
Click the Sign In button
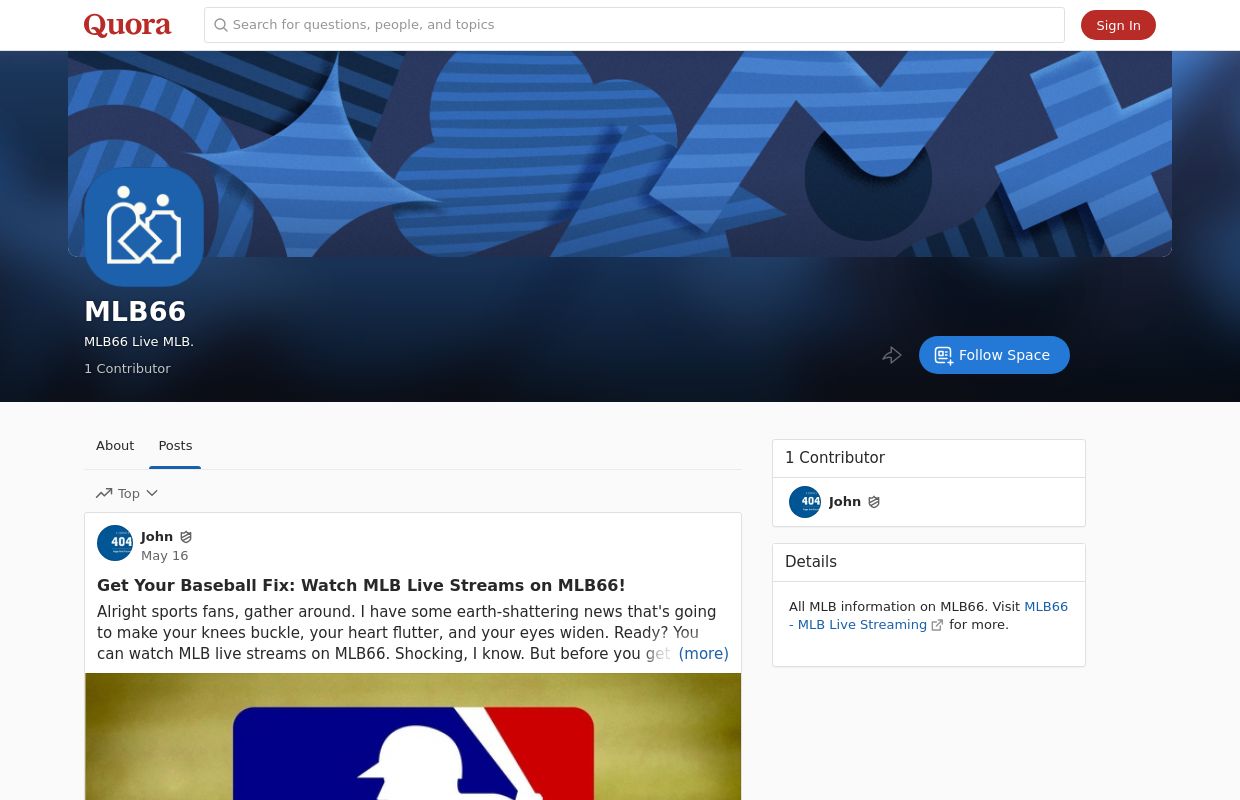click(x=1118, y=25)
